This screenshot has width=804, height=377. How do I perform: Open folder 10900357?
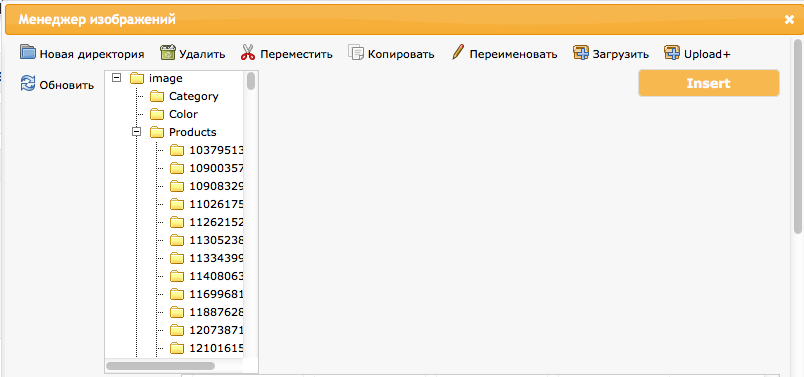click(x=216, y=168)
